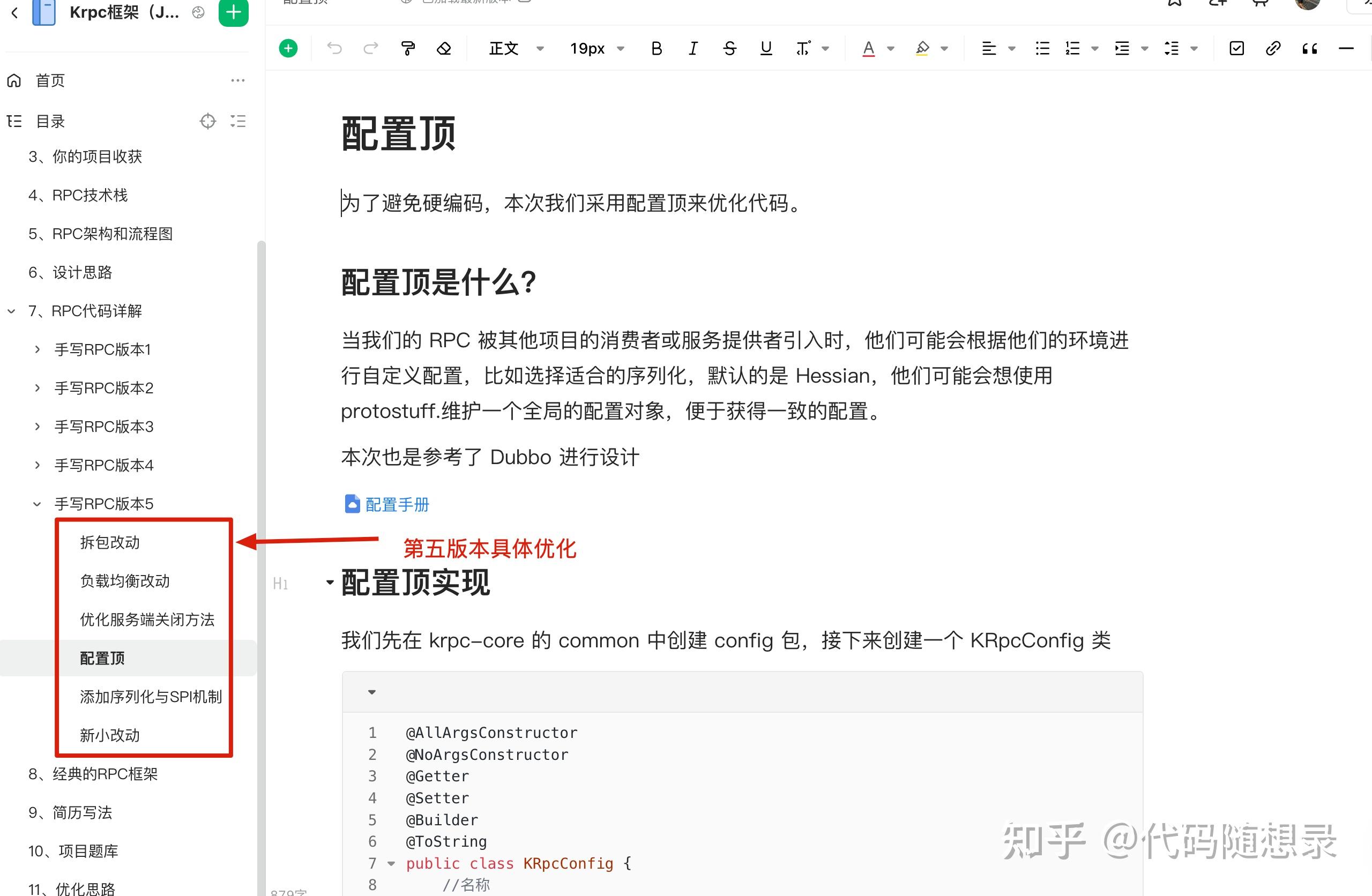Screen dimensions: 1372x896
Task: Insert a hyperlink
Action: click(x=1273, y=48)
